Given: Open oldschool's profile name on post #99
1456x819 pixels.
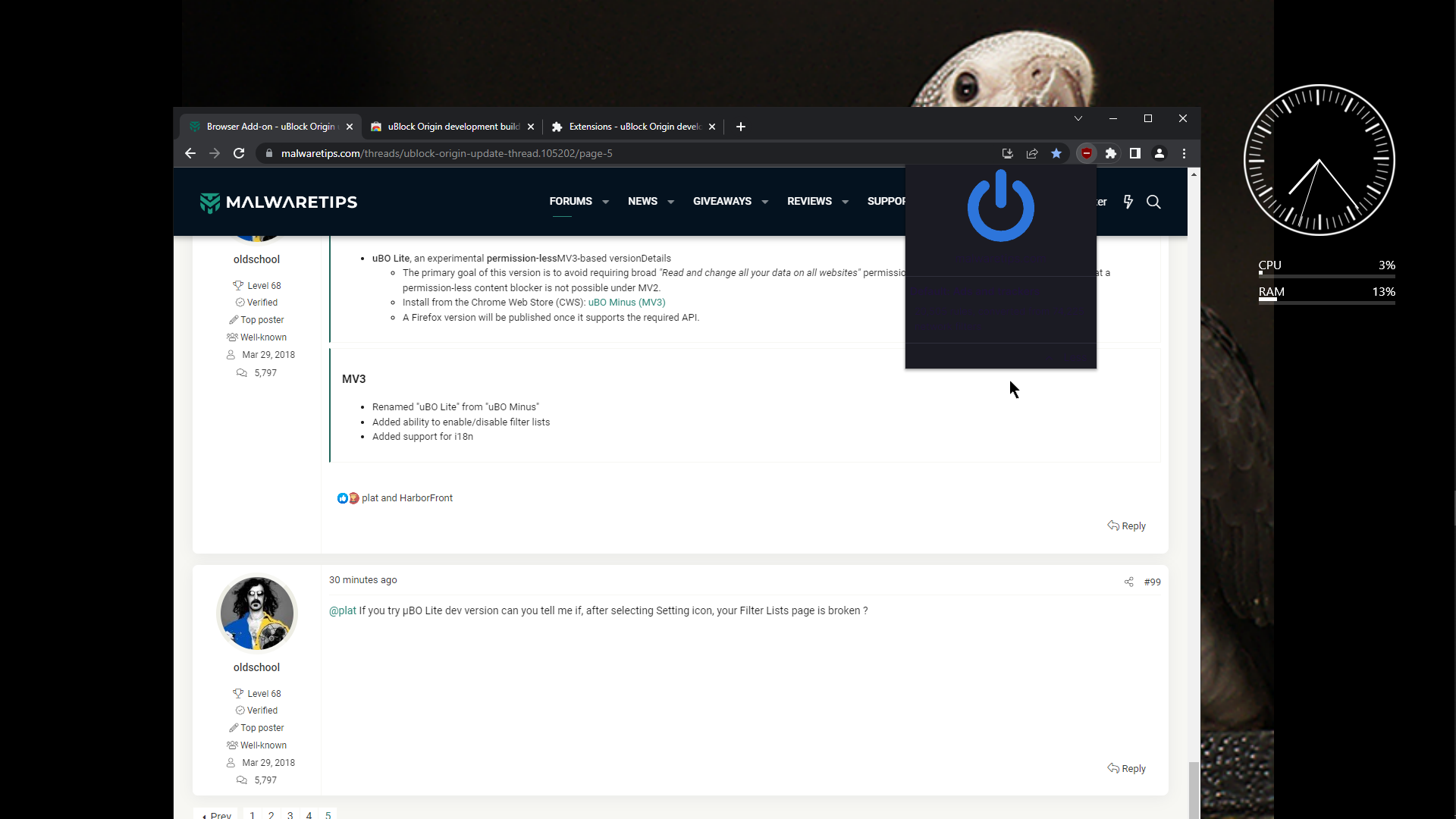Looking at the screenshot, I should [x=256, y=668].
